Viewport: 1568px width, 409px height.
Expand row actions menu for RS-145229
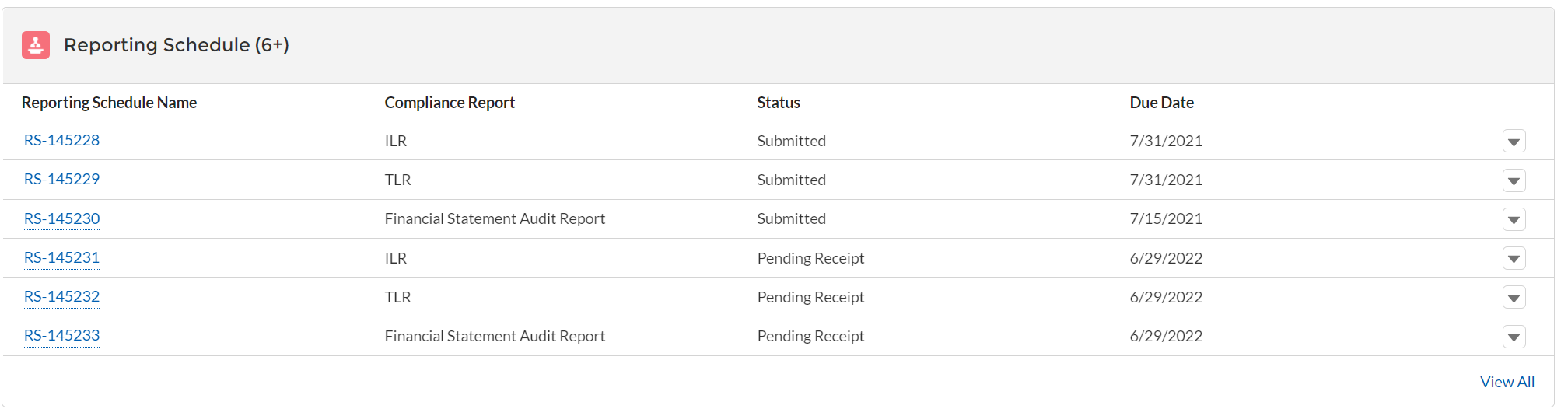[x=1513, y=180]
